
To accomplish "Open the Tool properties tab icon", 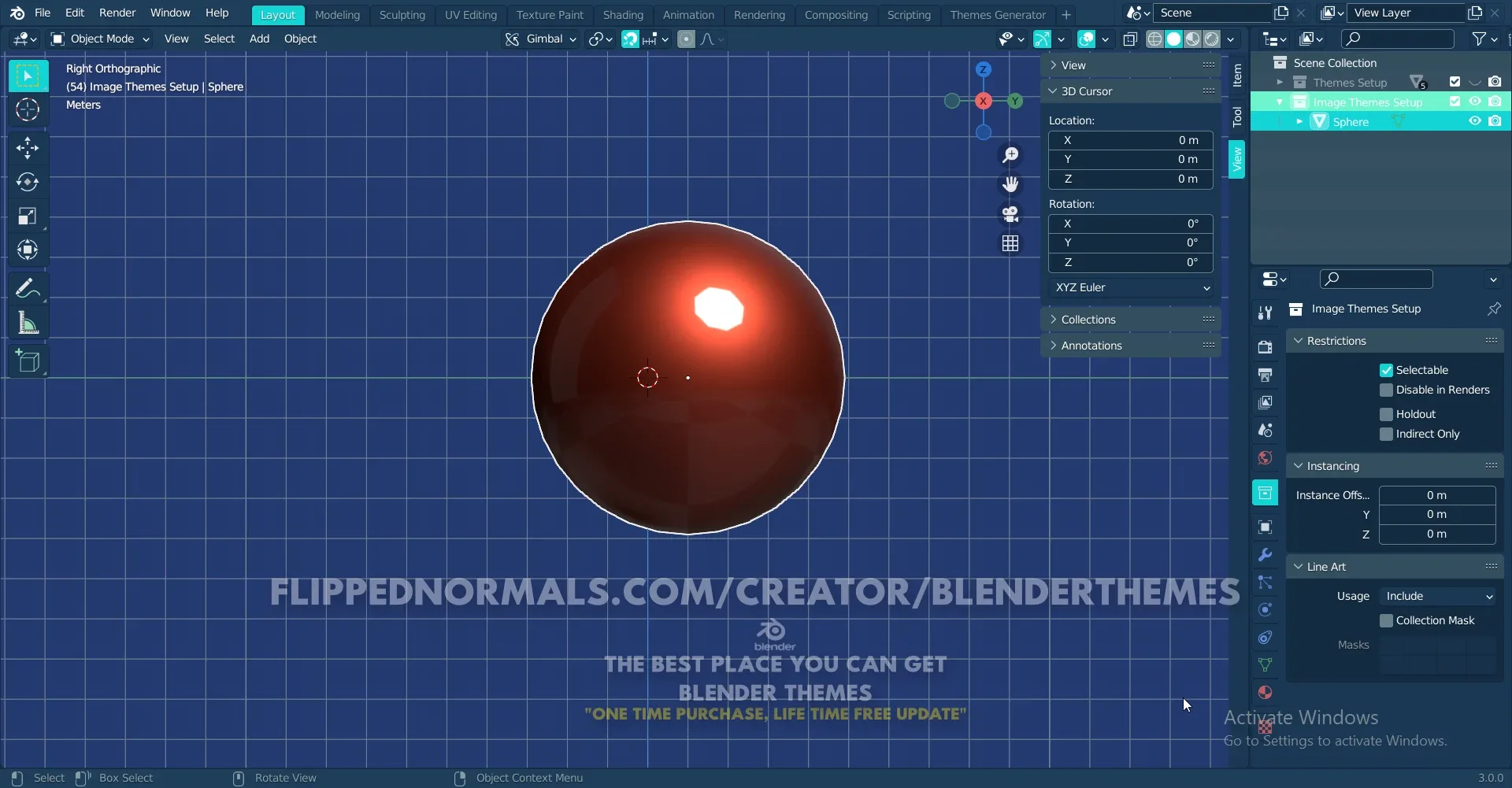I will tap(1265, 313).
